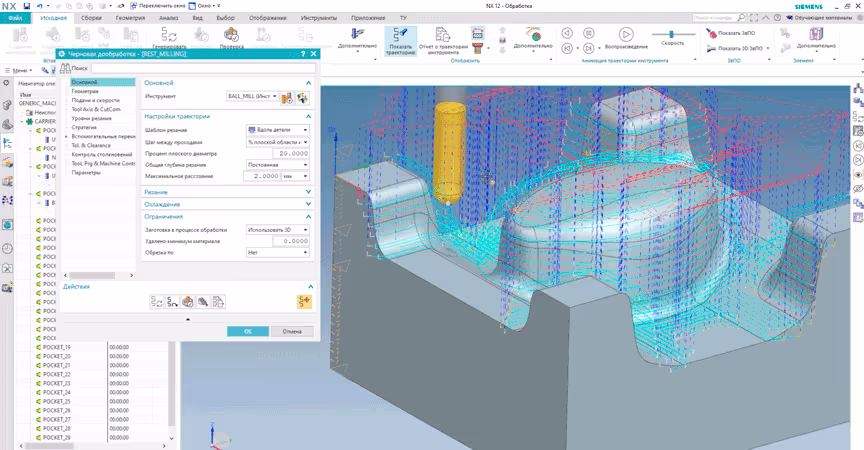Click the rewind-to-start animation icon

pyautogui.click(x=567, y=48)
